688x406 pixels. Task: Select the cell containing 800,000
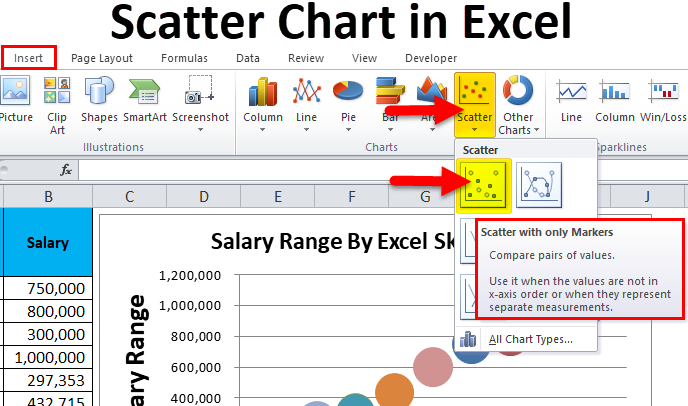(48, 311)
